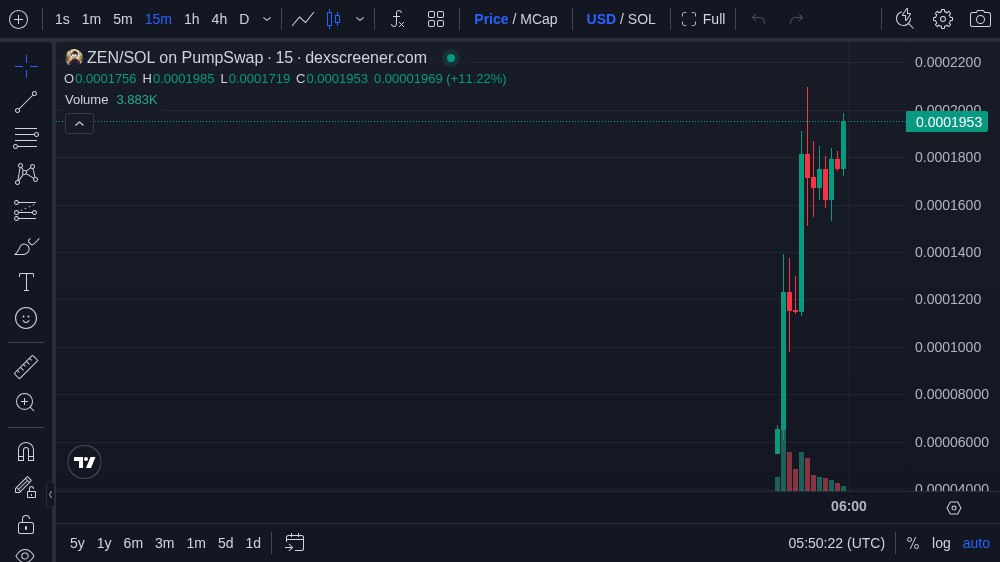Click the current price label 0.0001953
Screen dimensions: 1000x562
pos(945,122)
